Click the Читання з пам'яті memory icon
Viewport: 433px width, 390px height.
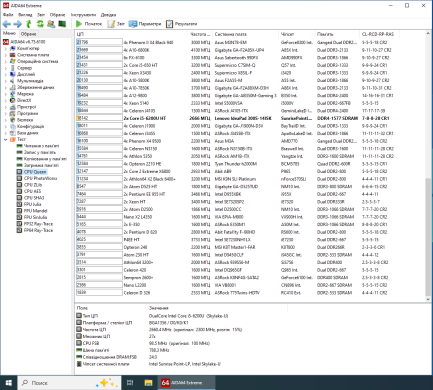[20, 146]
